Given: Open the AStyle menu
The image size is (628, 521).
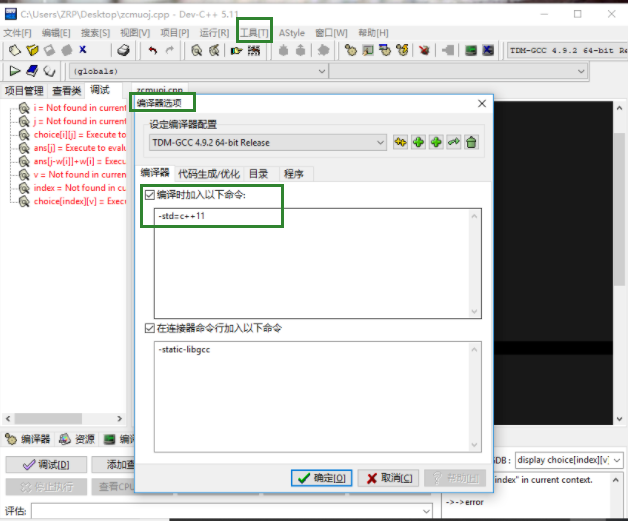Looking at the screenshot, I should [292, 33].
